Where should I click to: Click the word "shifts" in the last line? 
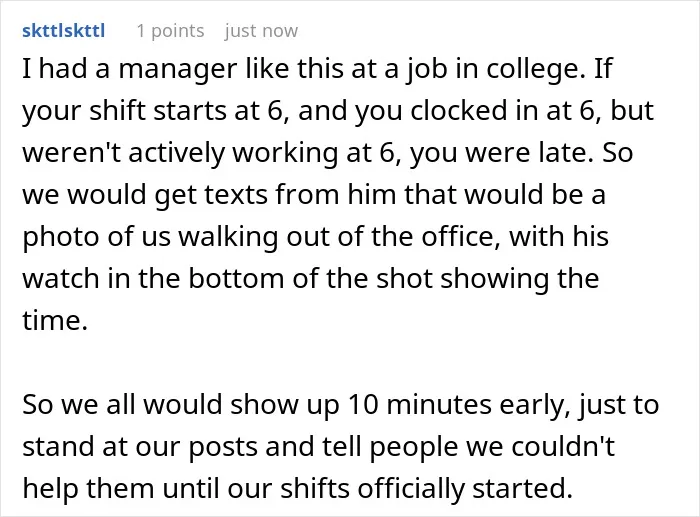(315, 488)
